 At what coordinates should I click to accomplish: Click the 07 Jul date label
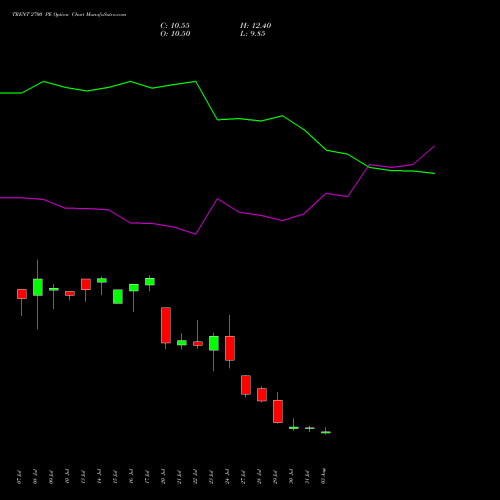(x=19, y=477)
